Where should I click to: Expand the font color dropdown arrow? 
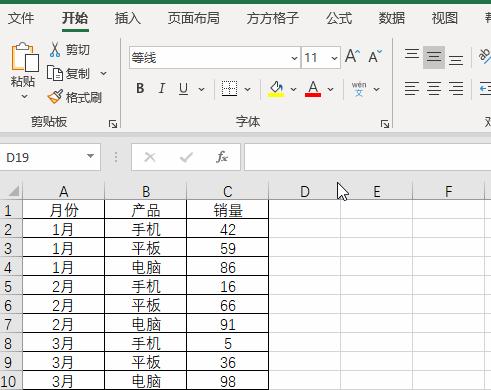(x=330, y=89)
